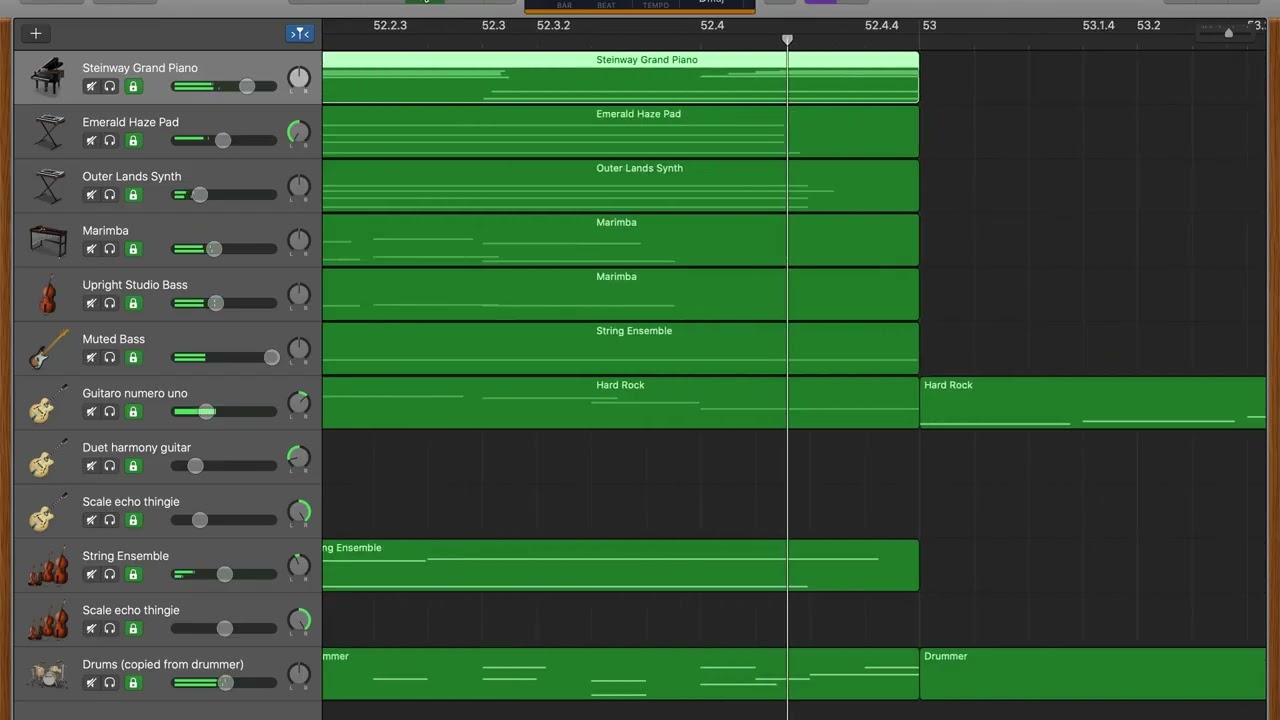The image size is (1280, 720).
Task: Solo the Drums (copied from drummer) track
Action: [x=110, y=682]
